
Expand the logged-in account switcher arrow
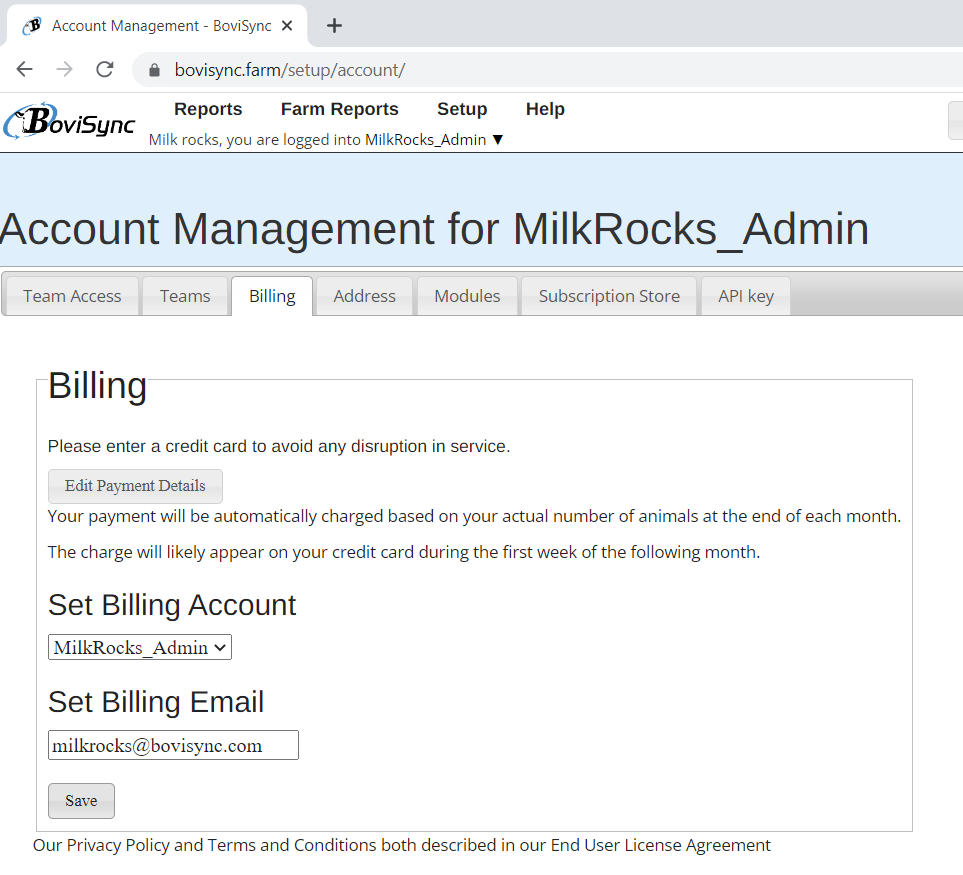tap(498, 140)
